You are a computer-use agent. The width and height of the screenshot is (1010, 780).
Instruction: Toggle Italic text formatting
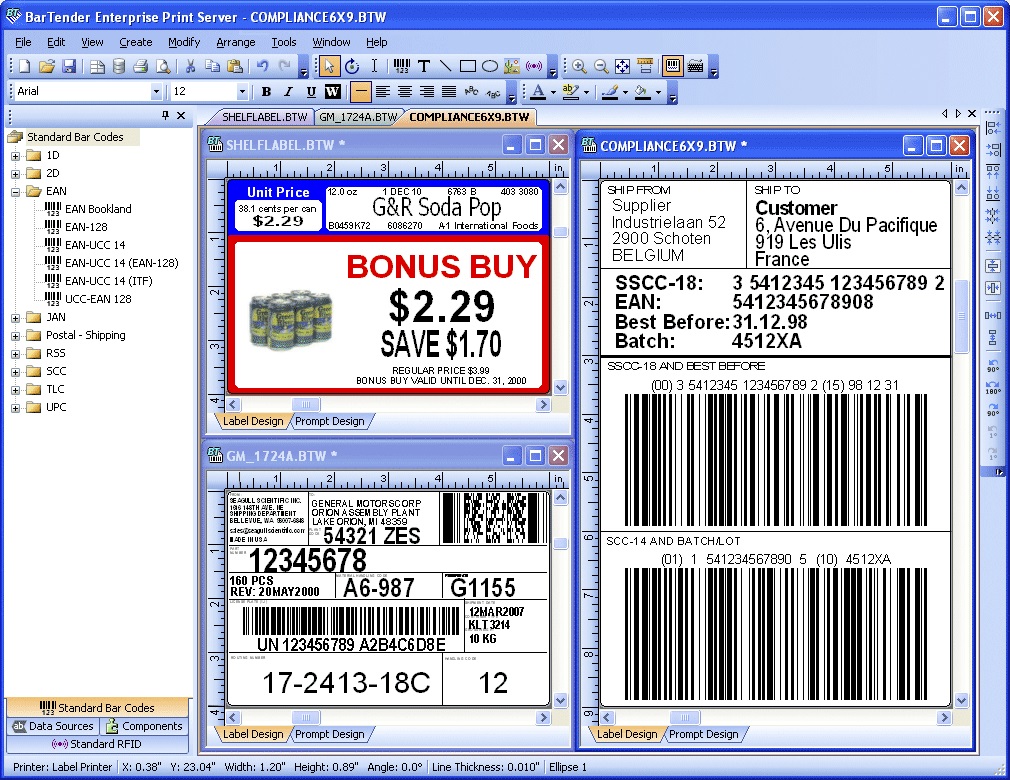[x=288, y=92]
